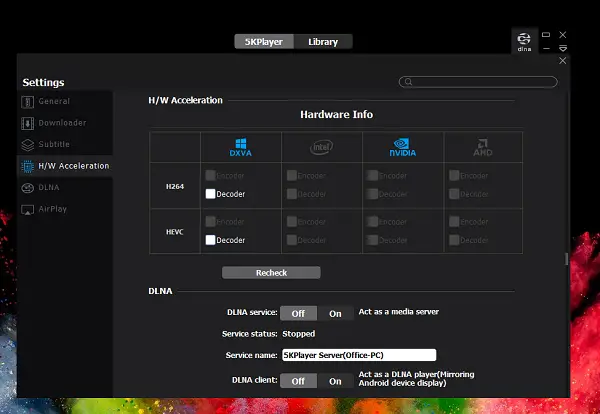The width and height of the screenshot is (600, 414).
Task: Go to Subtitle settings
Action: (x=65, y=144)
